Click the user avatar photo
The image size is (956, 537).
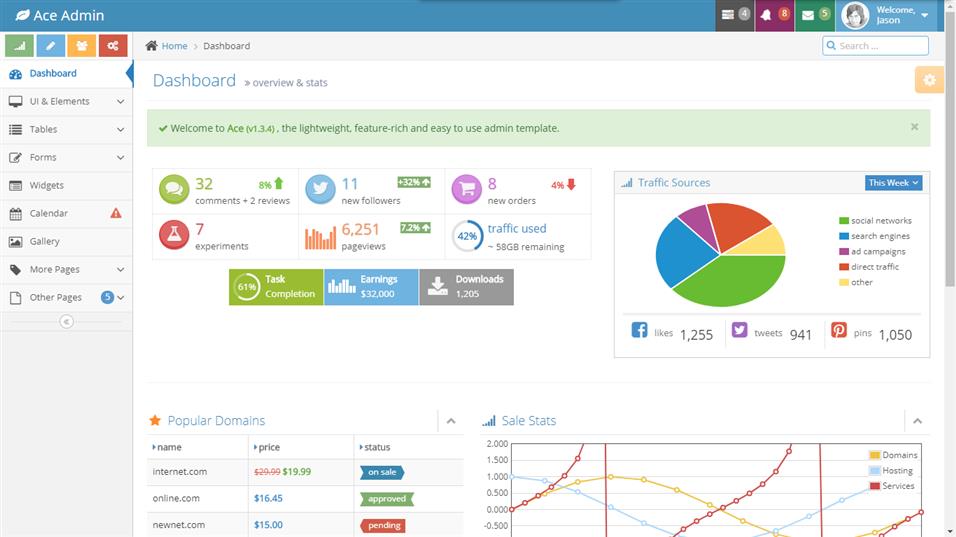(855, 15)
